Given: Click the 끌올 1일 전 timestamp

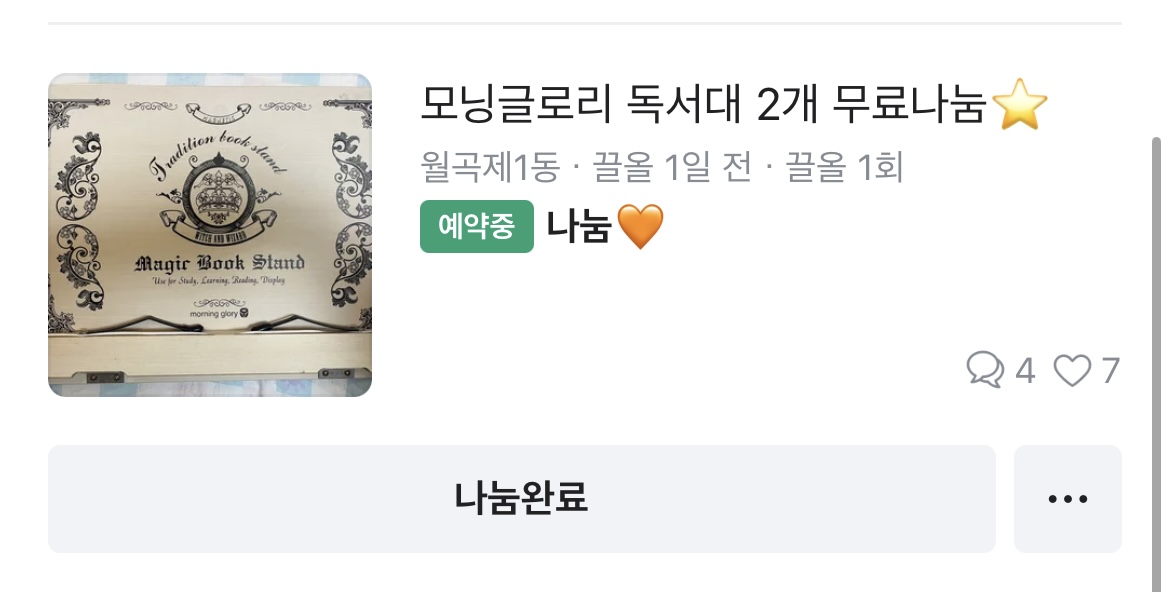Looking at the screenshot, I should tap(671, 166).
